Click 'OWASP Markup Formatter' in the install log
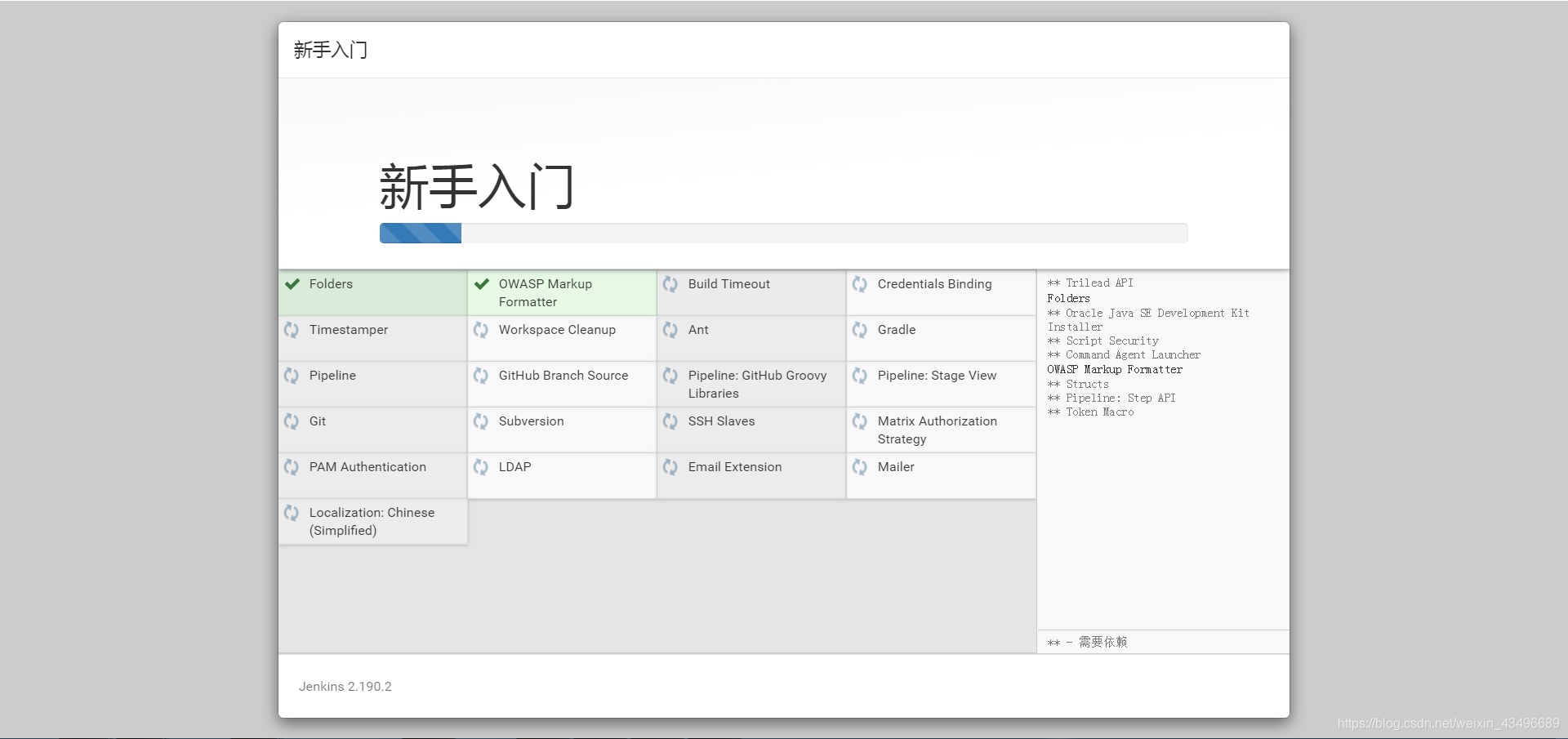This screenshot has height=739, width=1568. [x=1115, y=370]
